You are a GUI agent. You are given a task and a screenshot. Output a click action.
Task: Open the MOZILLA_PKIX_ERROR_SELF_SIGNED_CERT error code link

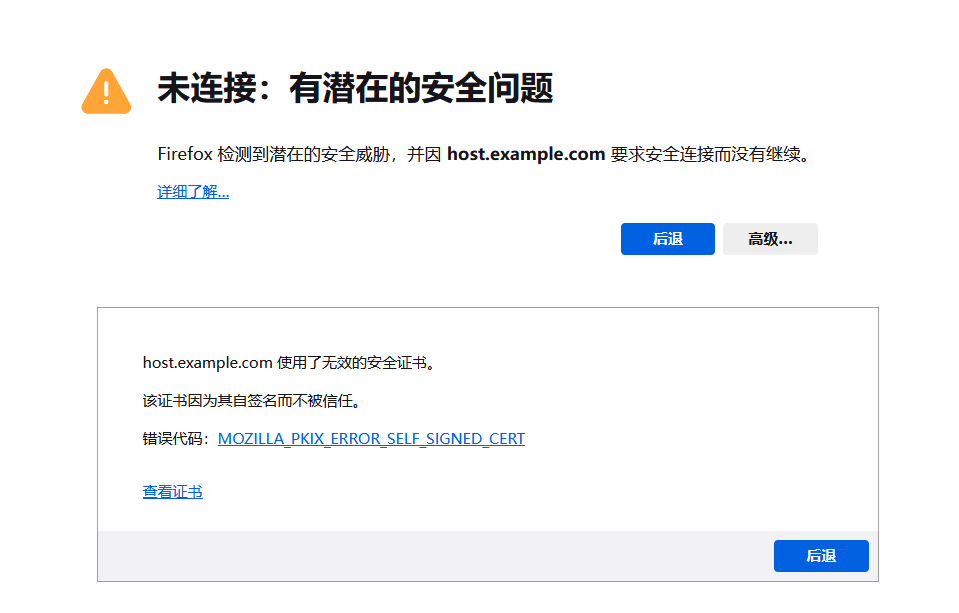pyautogui.click(x=371, y=439)
